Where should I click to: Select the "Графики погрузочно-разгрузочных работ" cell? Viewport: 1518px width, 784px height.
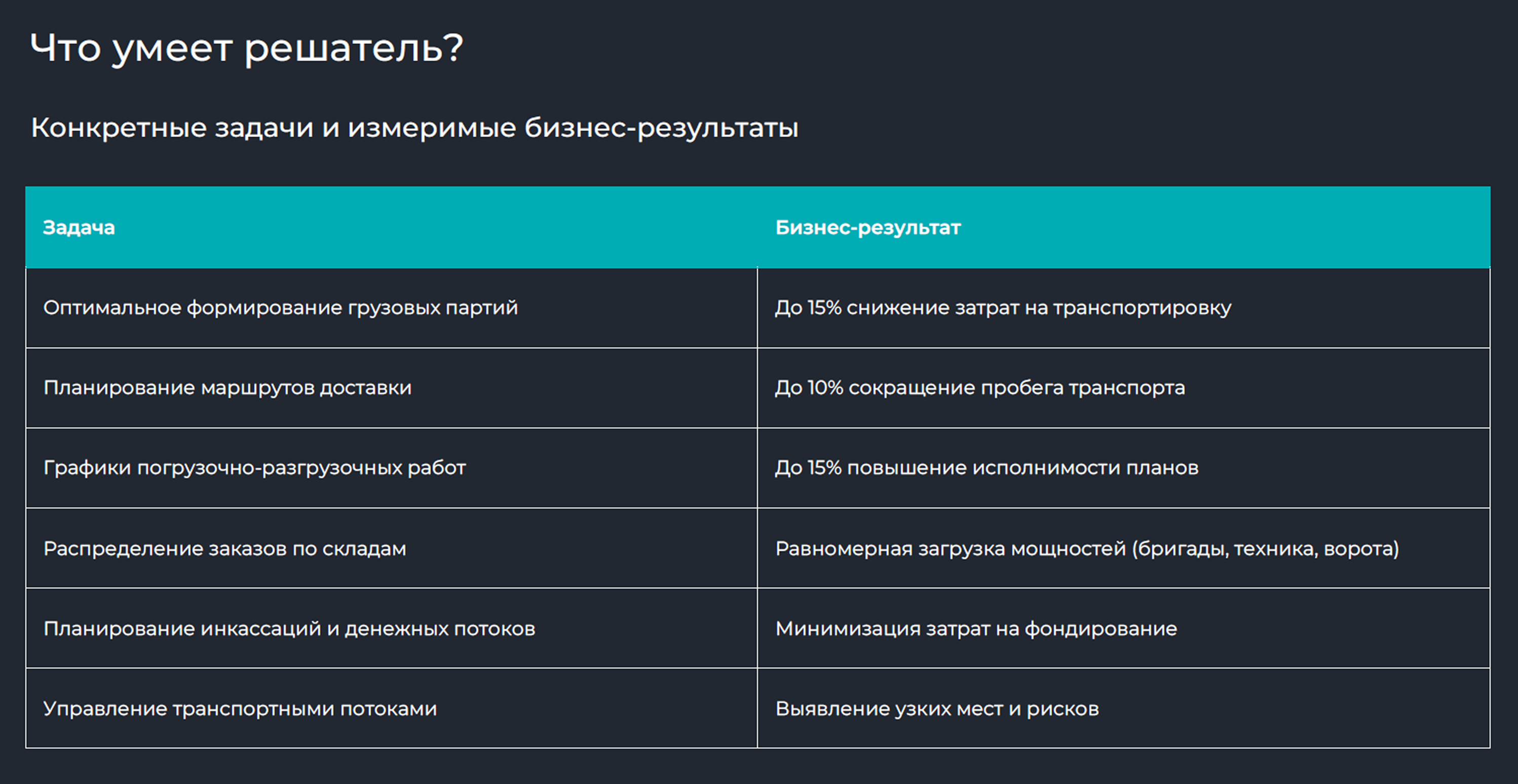[254, 467]
